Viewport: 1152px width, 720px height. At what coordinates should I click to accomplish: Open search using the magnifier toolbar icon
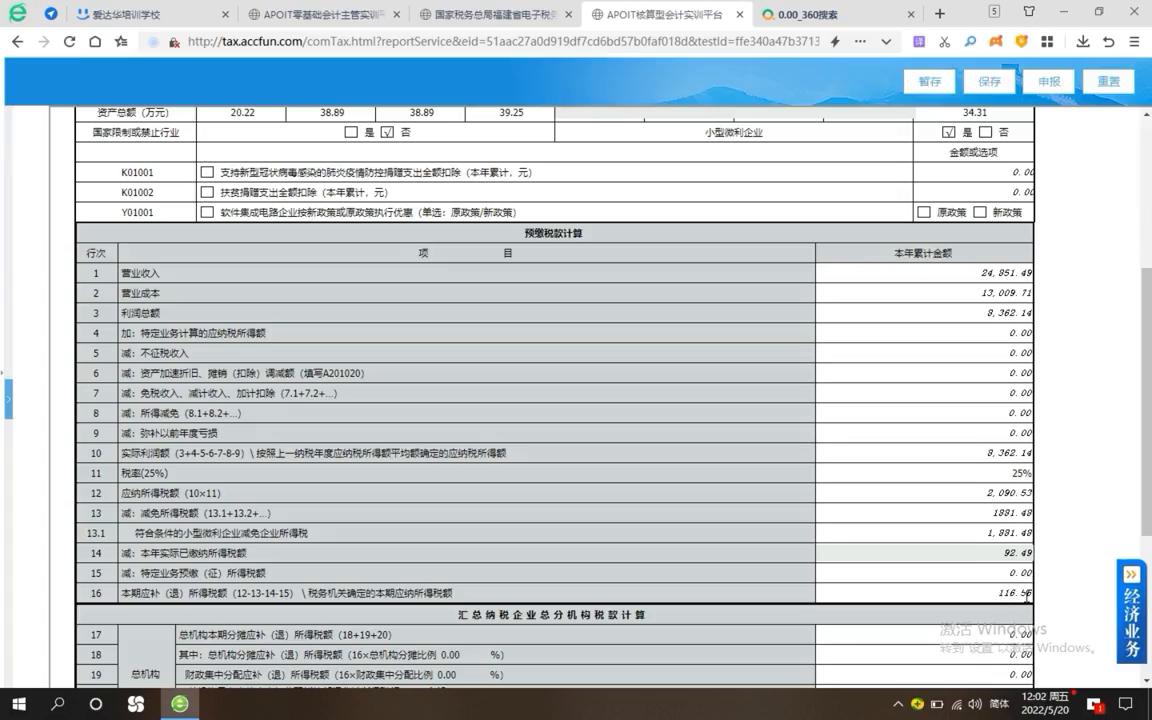970,41
